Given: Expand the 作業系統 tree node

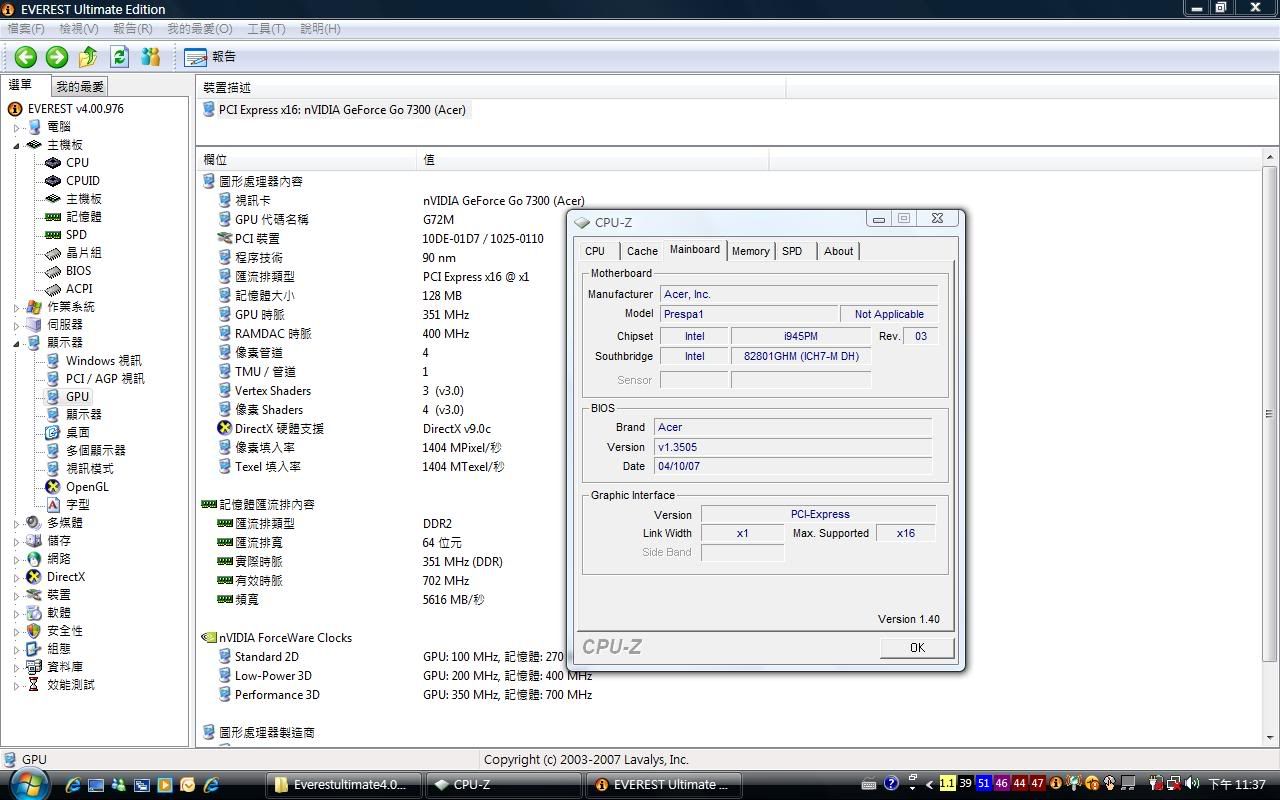Looking at the screenshot, I should 17,307.
